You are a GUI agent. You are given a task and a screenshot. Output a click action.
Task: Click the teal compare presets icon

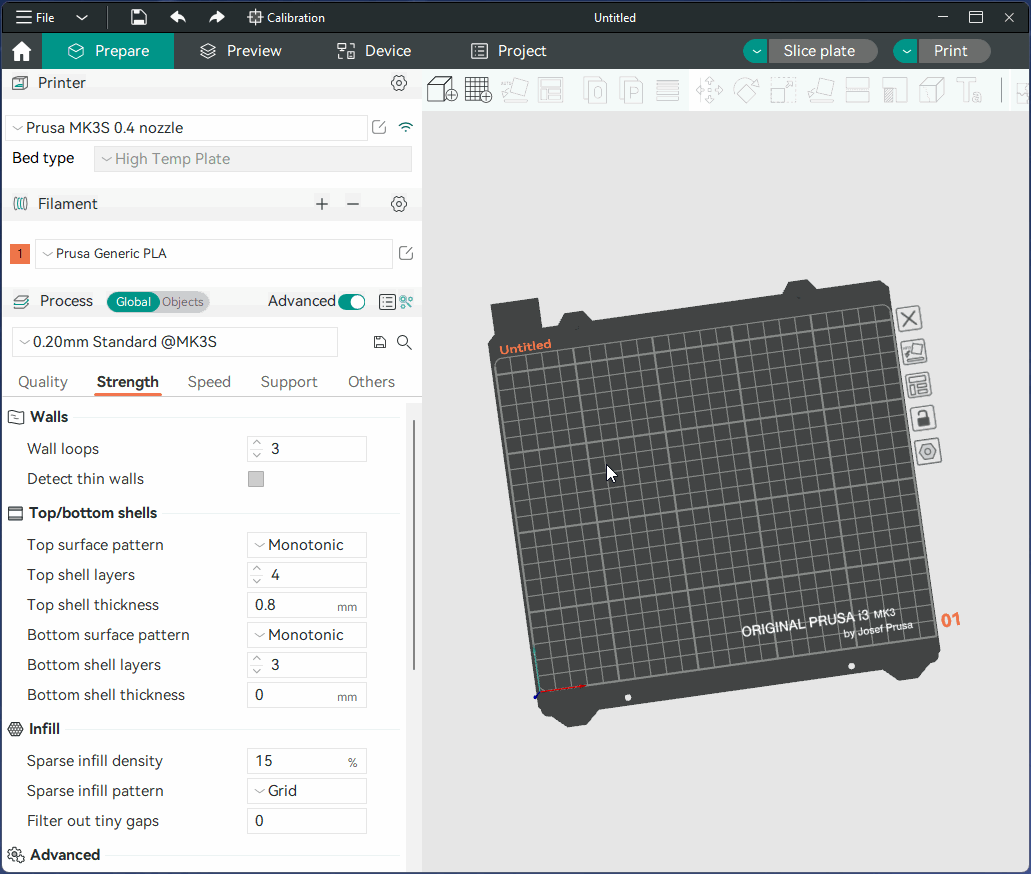point(406,302)
